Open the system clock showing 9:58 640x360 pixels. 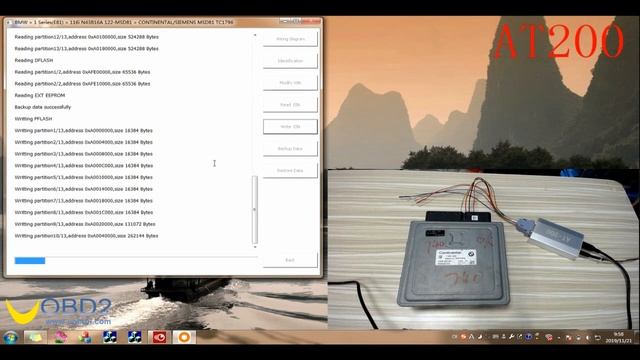[x=618, y=337]
